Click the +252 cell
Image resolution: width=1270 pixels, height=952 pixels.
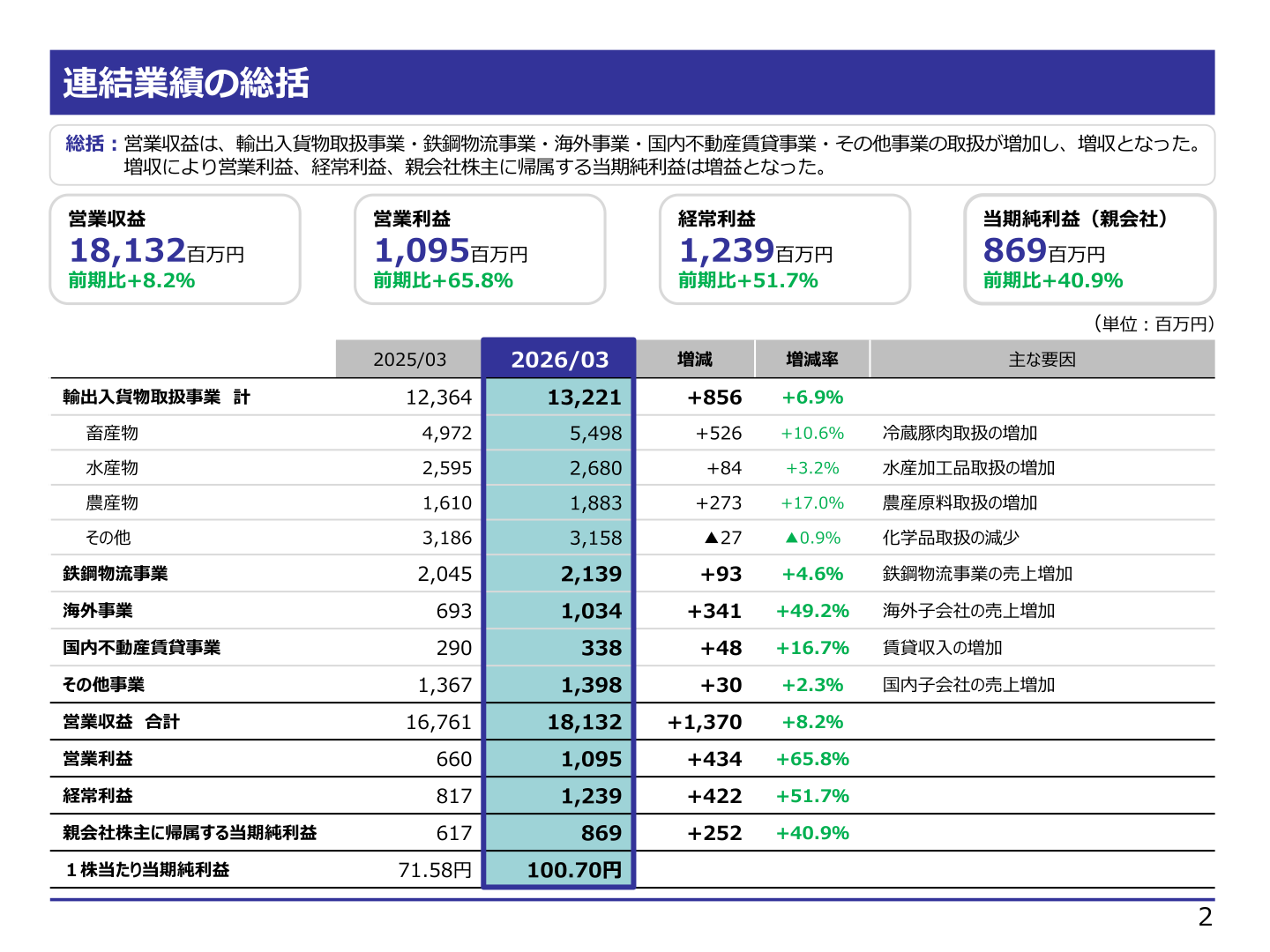[x=714, y=833]
